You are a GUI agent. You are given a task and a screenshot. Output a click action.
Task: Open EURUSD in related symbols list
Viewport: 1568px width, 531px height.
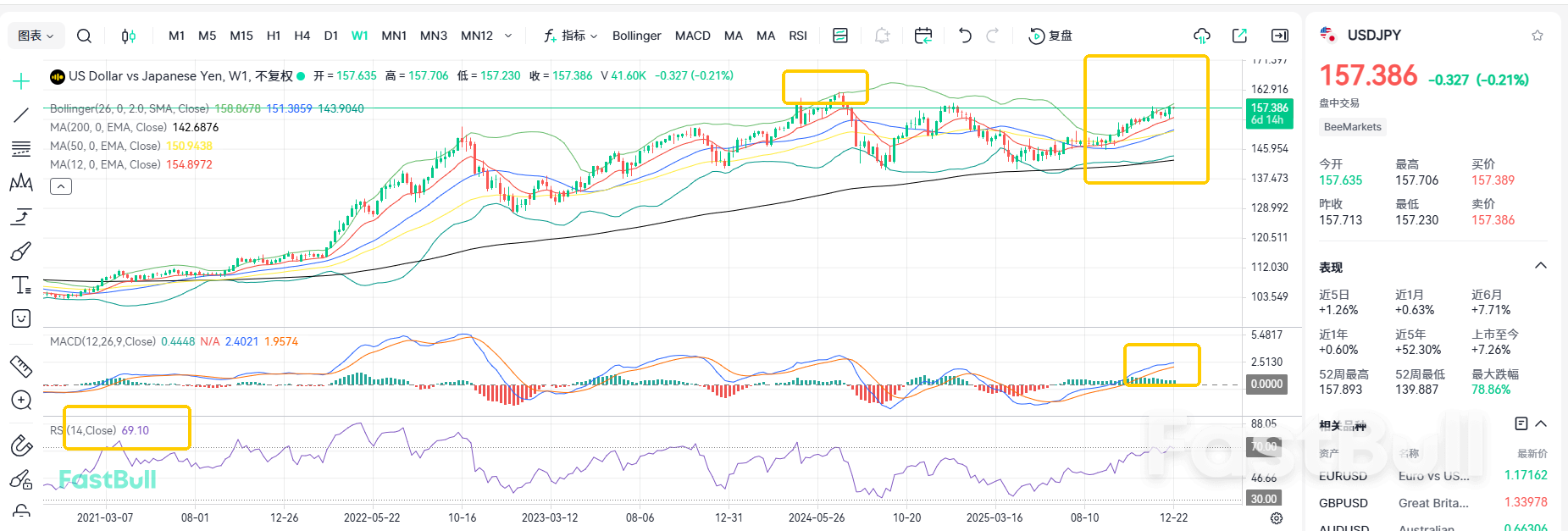[1343, 476]
